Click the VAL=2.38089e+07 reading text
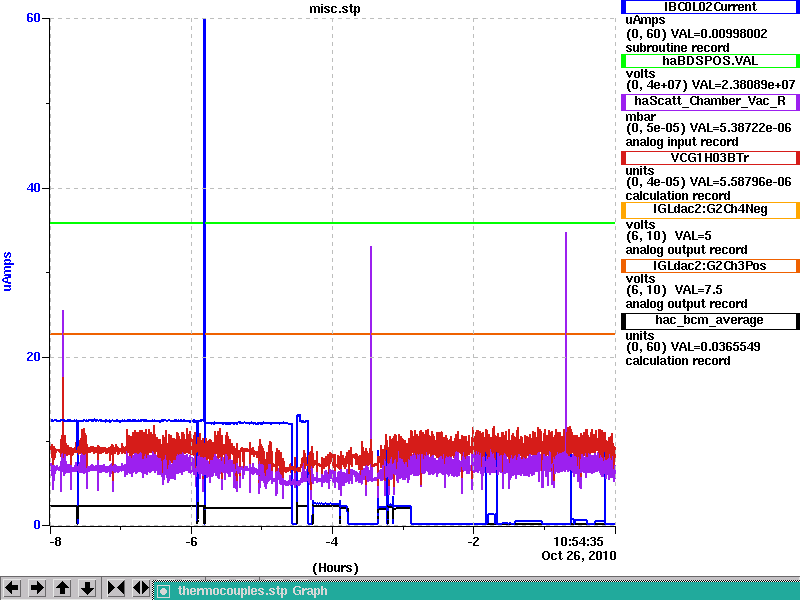Viewport: 800px width, 600px height. click(x=743, y=85)
